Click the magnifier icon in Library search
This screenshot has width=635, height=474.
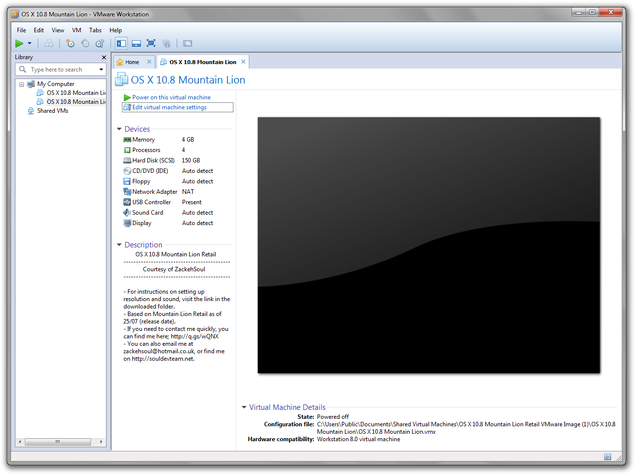pos(23,70)
